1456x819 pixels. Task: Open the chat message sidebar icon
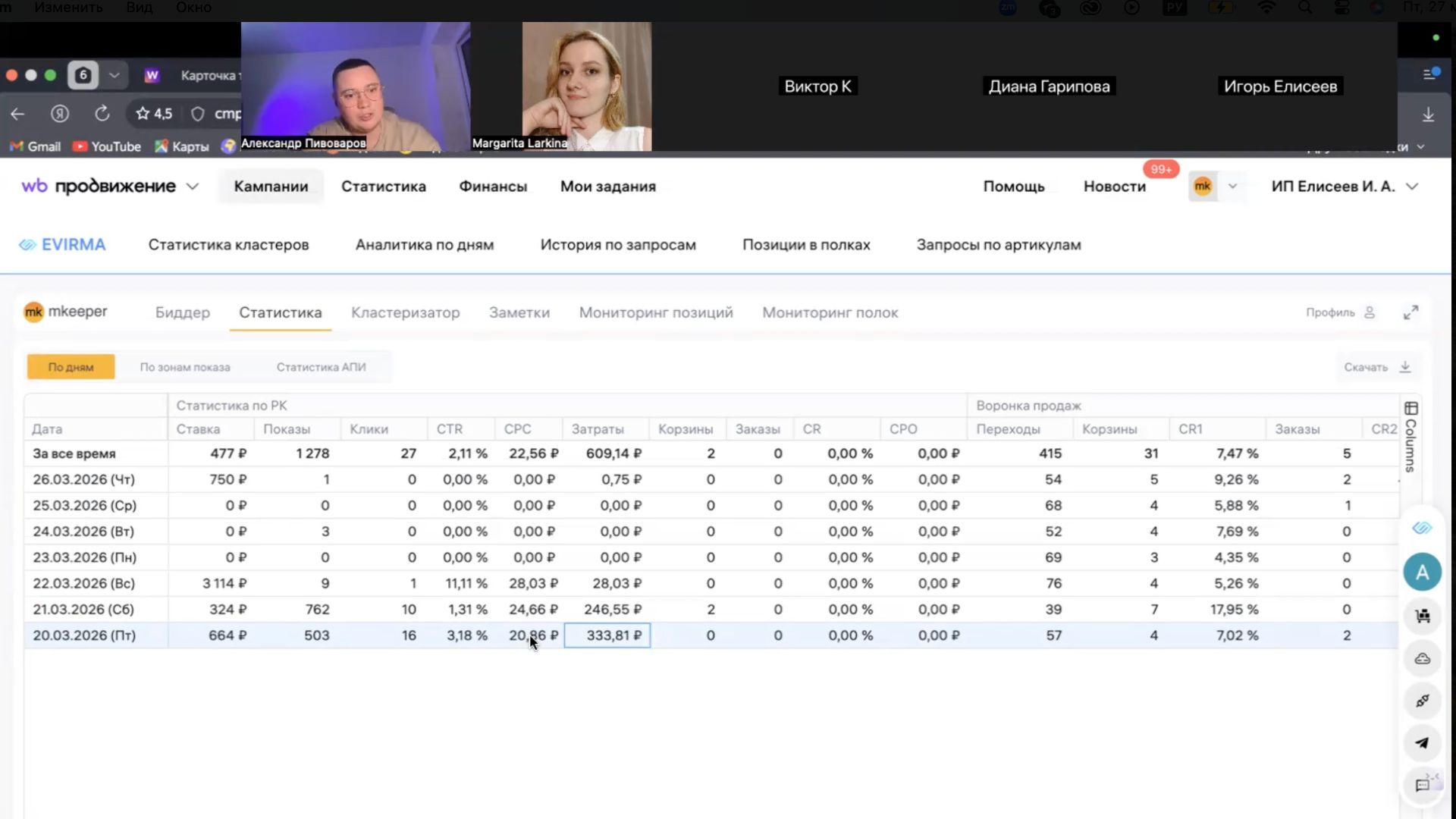click(x=1422, y=786)
